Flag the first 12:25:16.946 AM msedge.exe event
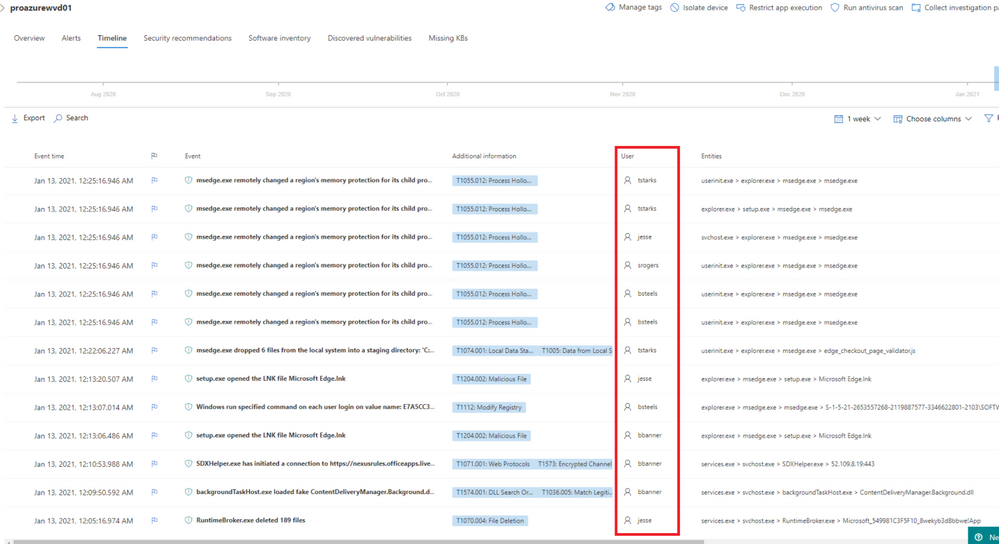The height and width of the screenshot is (544, 999). 154,180
